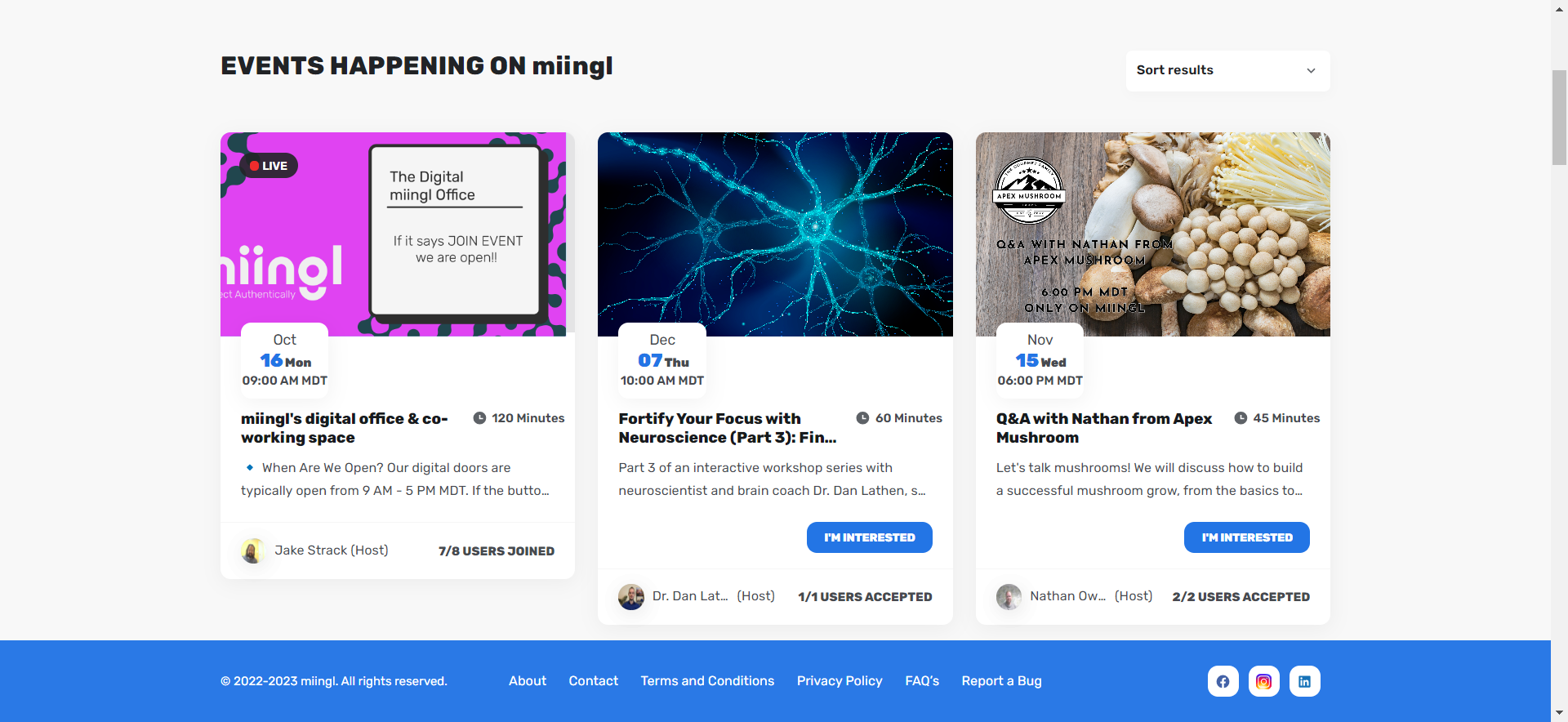Click Dr. Dan Lat... (Host) name

(x=714, y=596)
